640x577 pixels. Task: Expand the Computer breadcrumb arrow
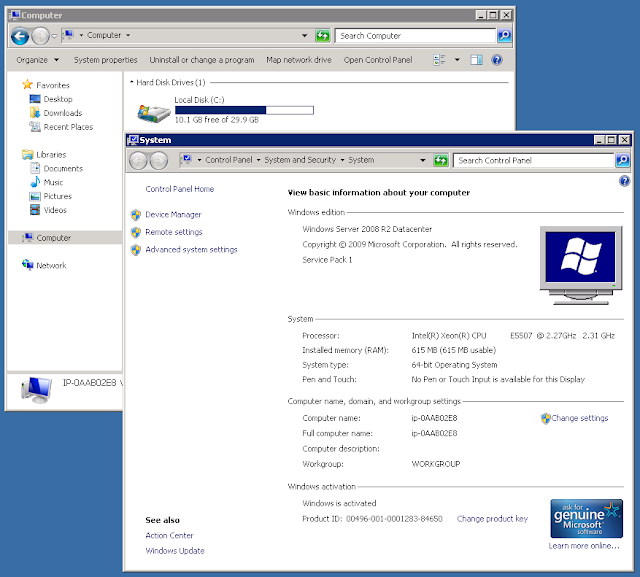128,36
